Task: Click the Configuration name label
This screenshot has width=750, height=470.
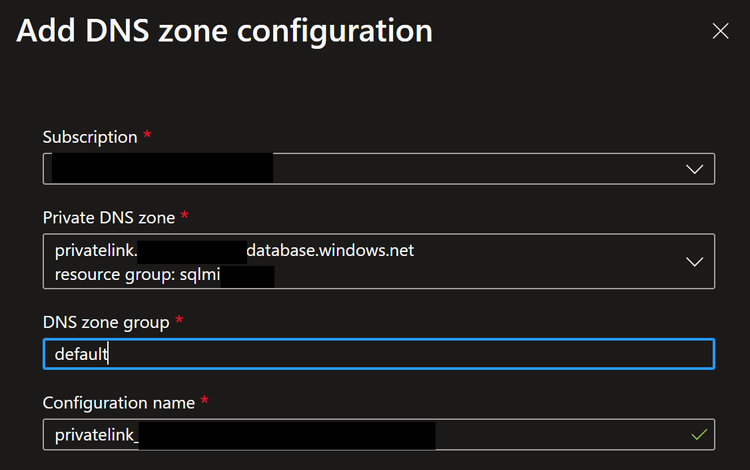Action: [x=119, y=402]
